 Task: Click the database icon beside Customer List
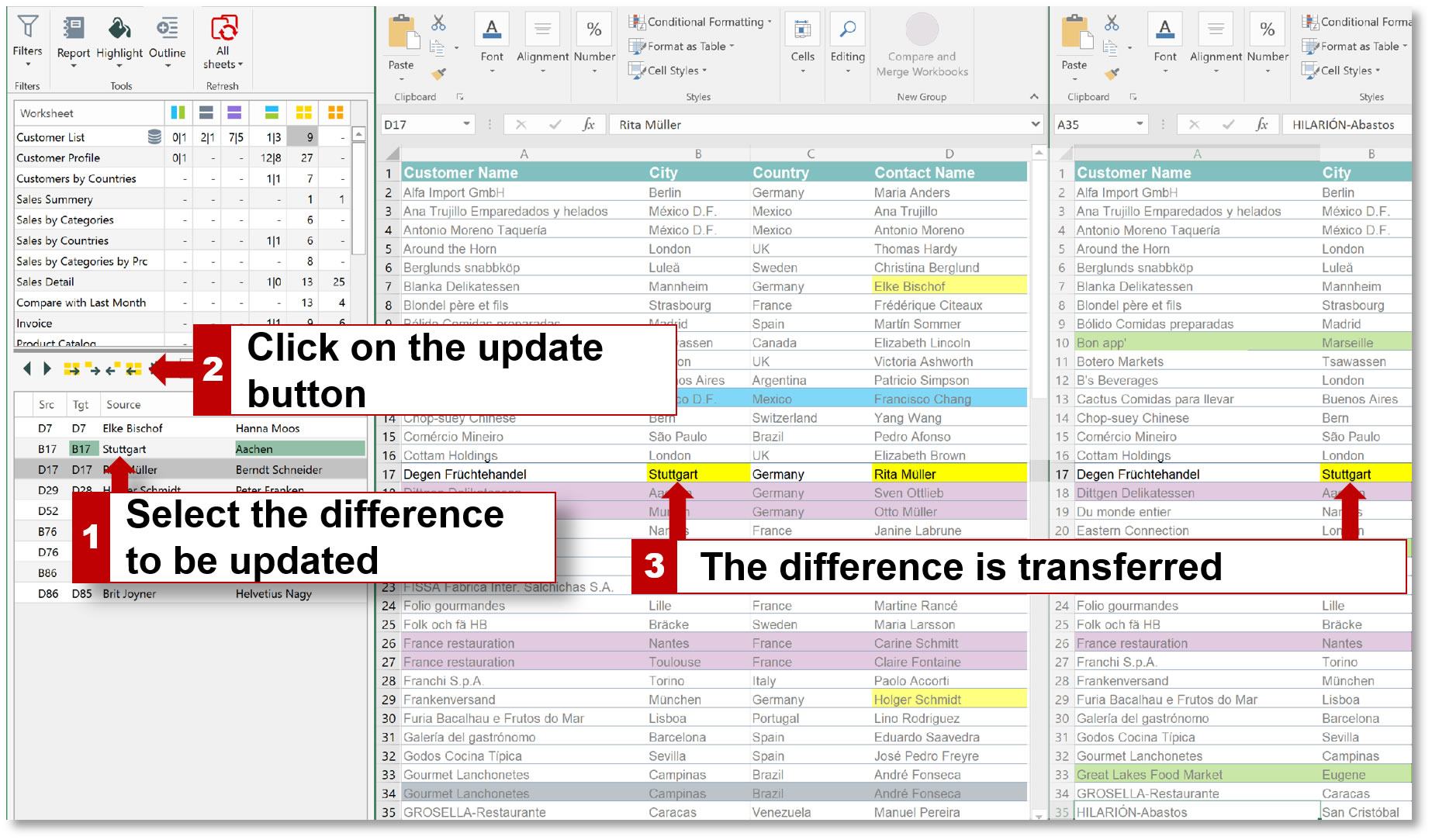[155, 136]
